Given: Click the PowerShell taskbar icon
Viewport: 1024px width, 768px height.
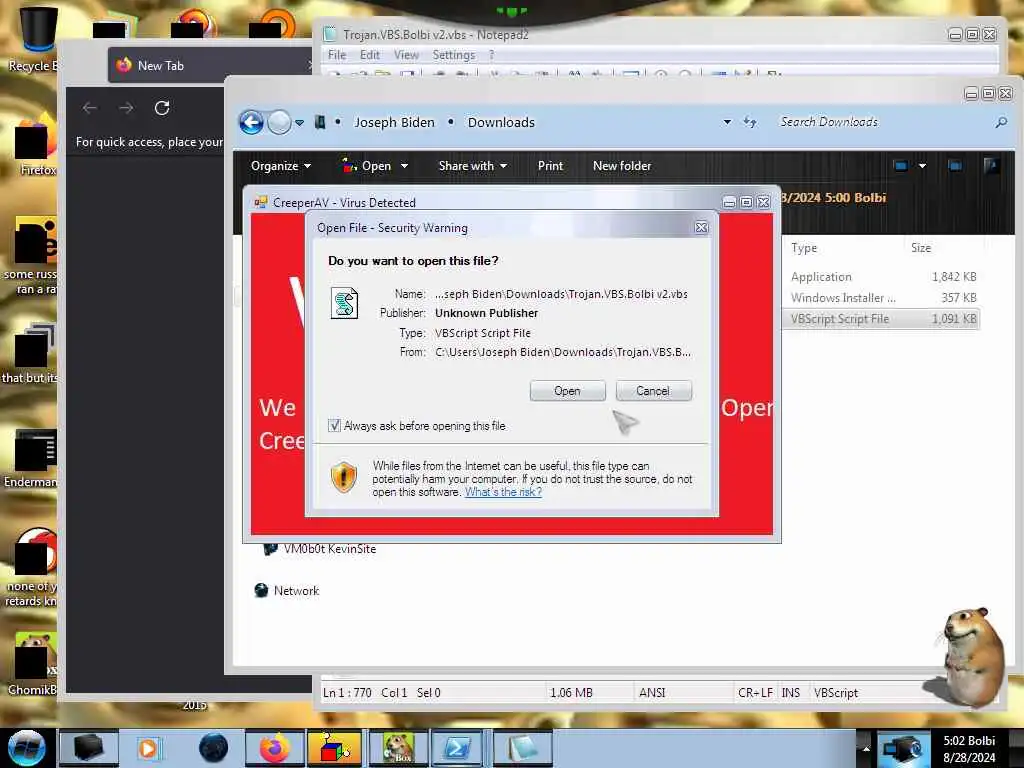Looking at the screenshot, I should click(457, 748).
